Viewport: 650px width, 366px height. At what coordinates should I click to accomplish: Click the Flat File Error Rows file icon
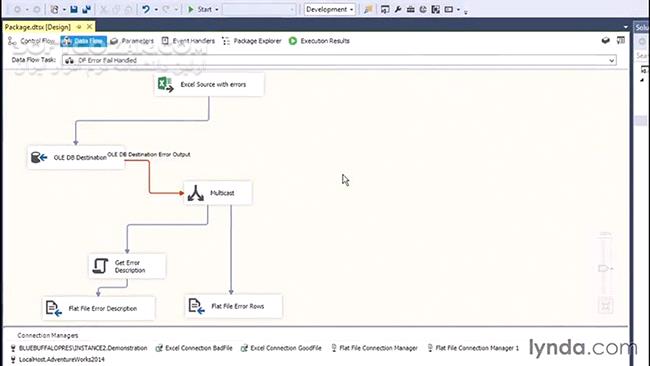point(196,306)
